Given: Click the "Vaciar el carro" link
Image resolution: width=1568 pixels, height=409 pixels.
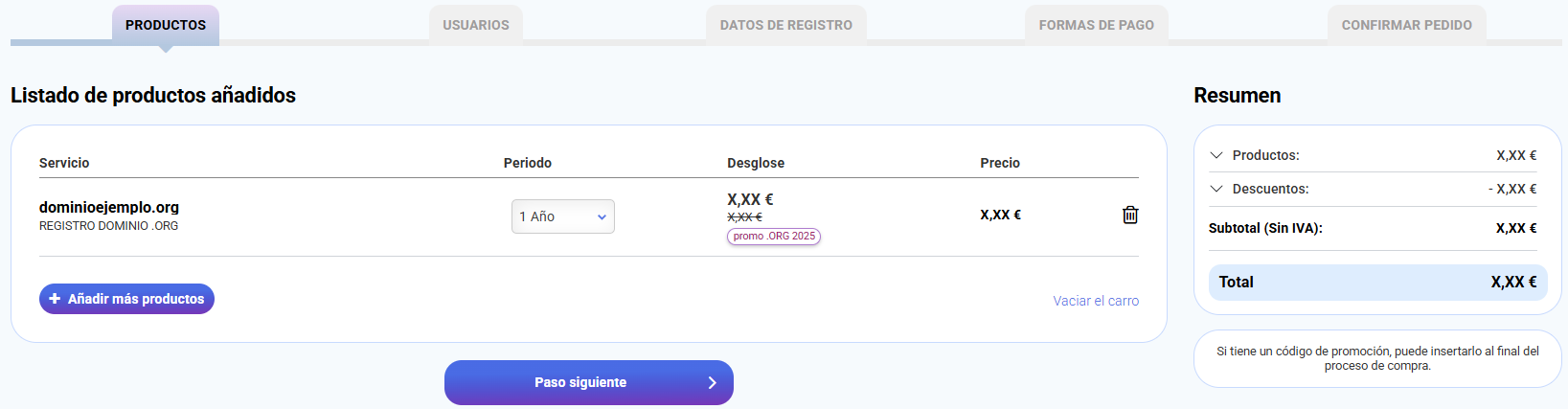Looking at the screenshot, I should coord(1096,301).
